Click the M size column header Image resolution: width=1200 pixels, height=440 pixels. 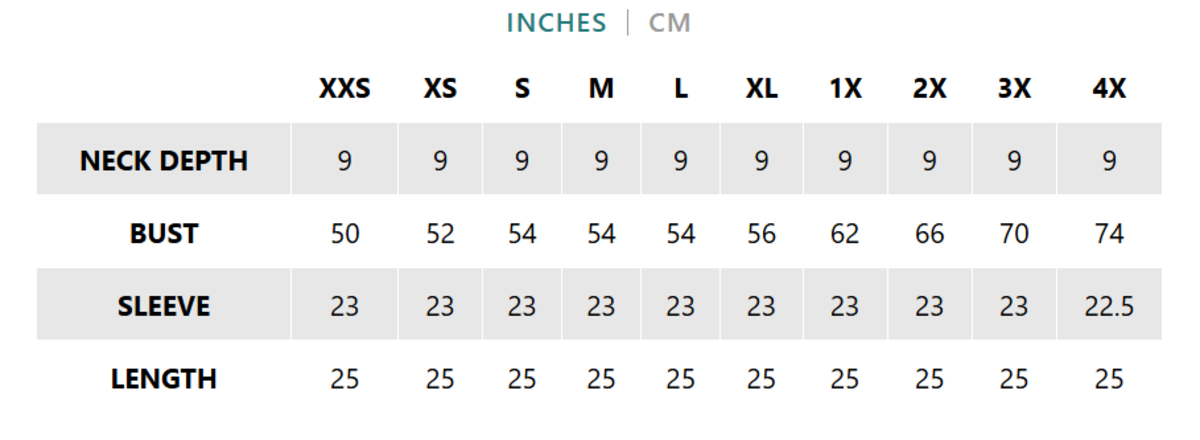(601, 89)
